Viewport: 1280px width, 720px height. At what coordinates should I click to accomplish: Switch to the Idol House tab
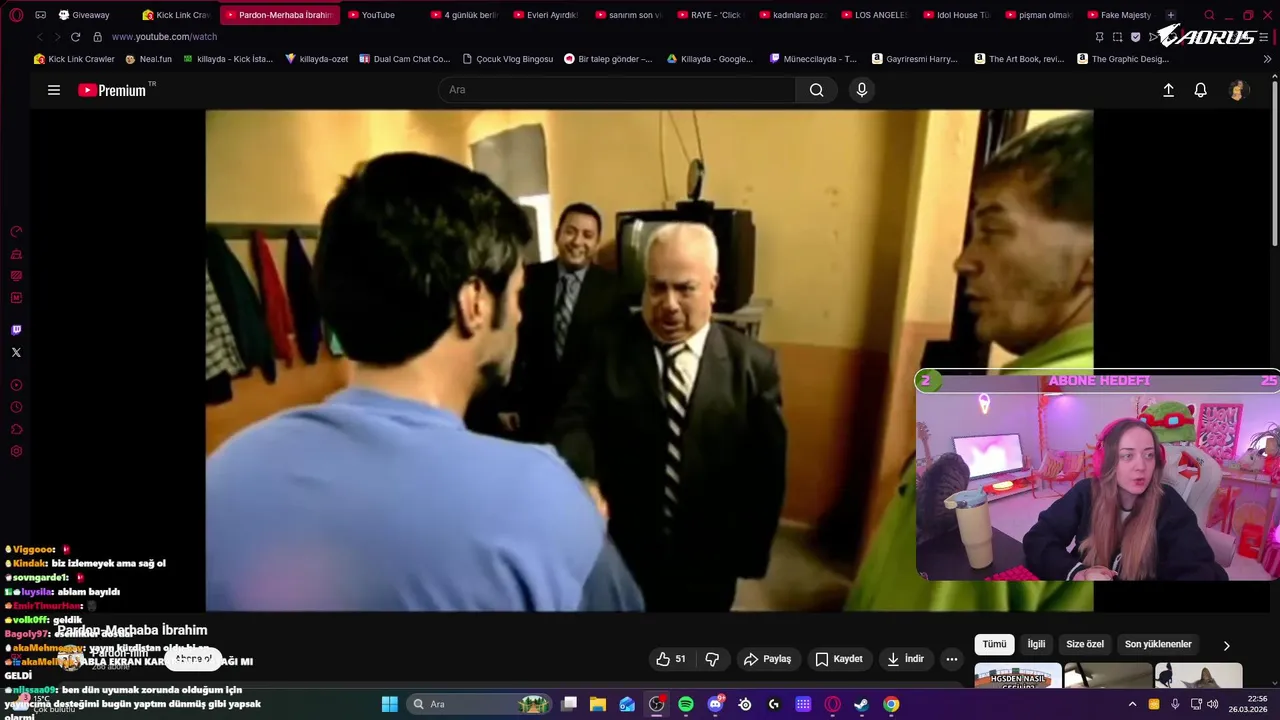coord(957,15)
